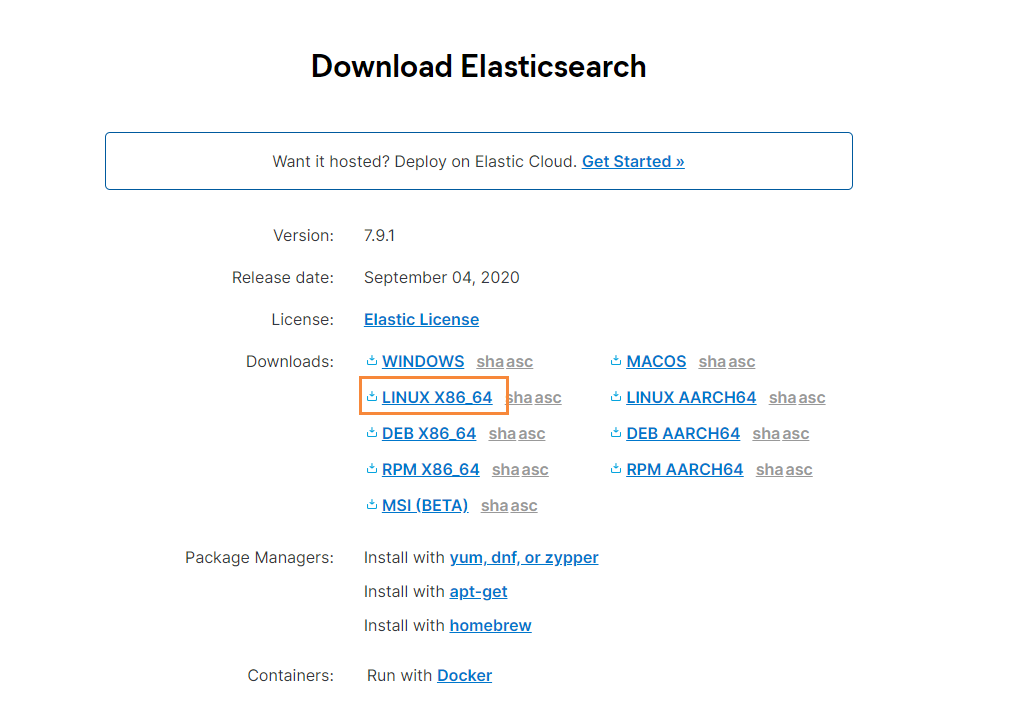Click the download icon beside LINUX AARCH64

pos(617,397)
